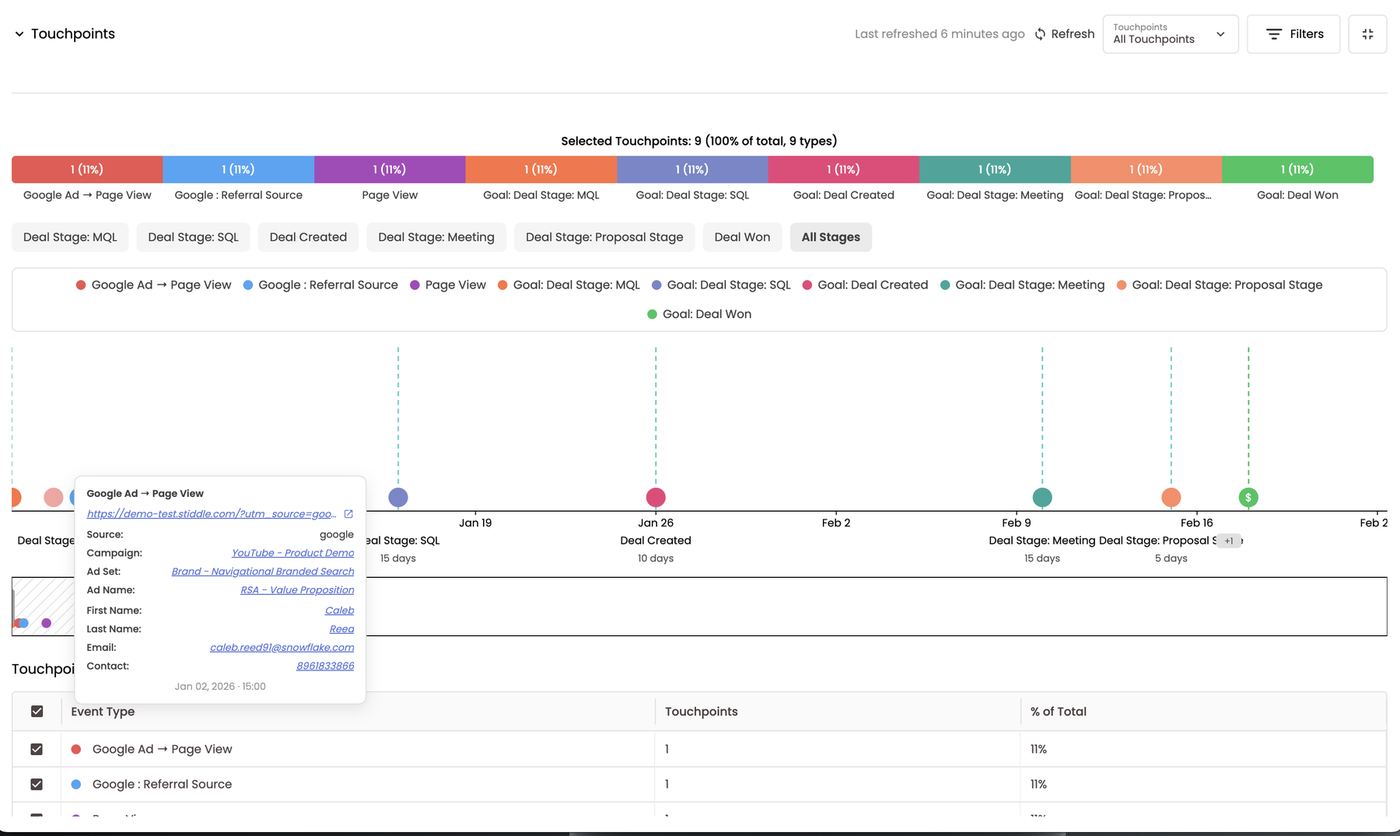Click the green Goal: Deal Won bar segment
The height and width of the screenshot is (836, 1400).
click(x=1297, y=169)
